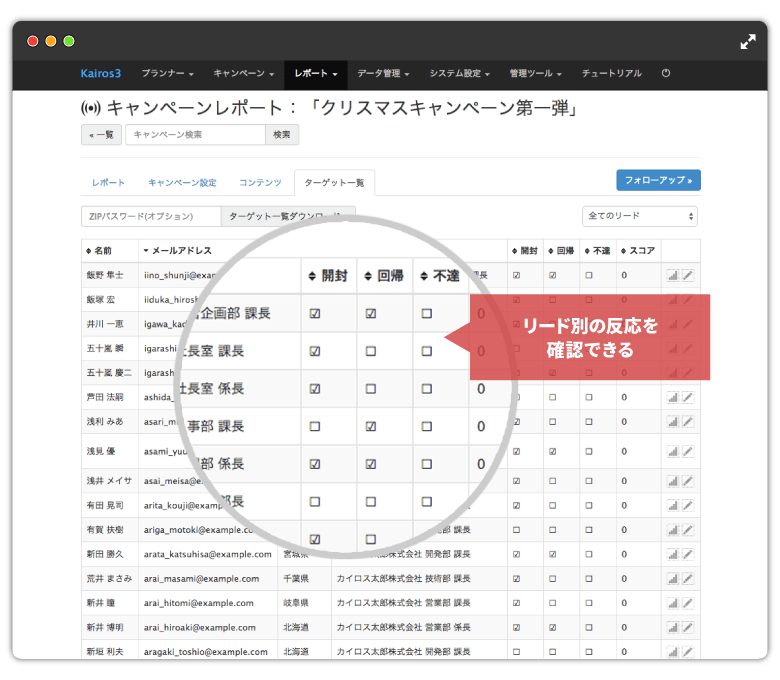Screen dimensions: 780x680
Task: Sort table by スコア column header
Action: 637,250
